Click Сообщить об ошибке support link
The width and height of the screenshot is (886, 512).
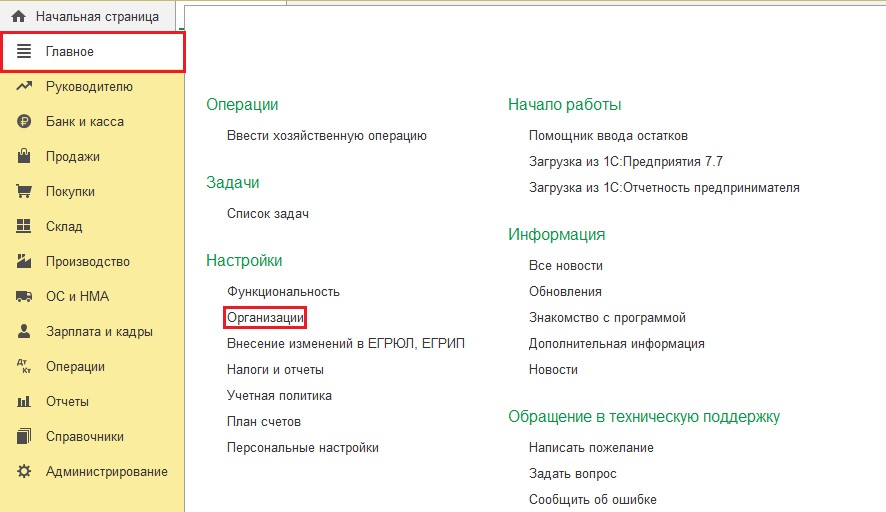(x=592, y=500)
